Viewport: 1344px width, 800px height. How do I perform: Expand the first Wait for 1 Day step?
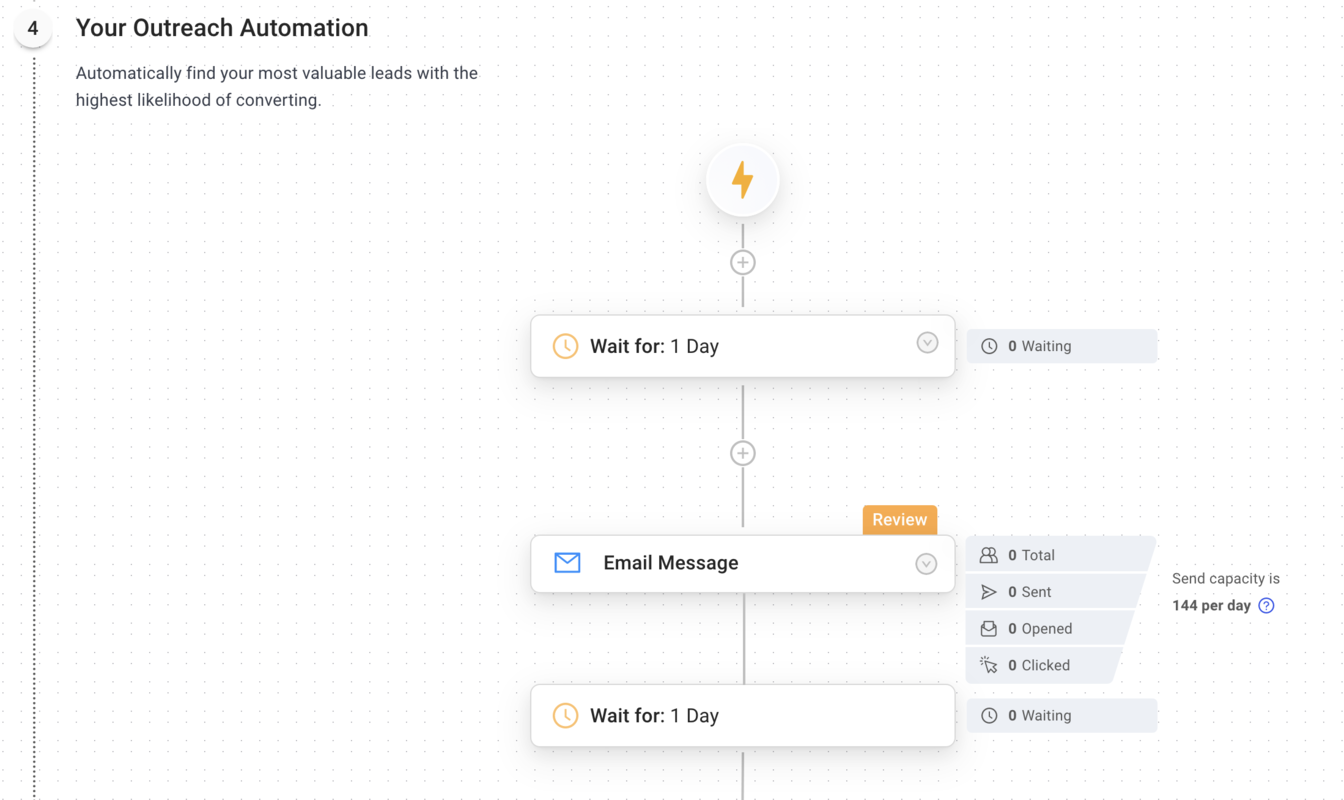pyautogui.click(x=926, y=342)
